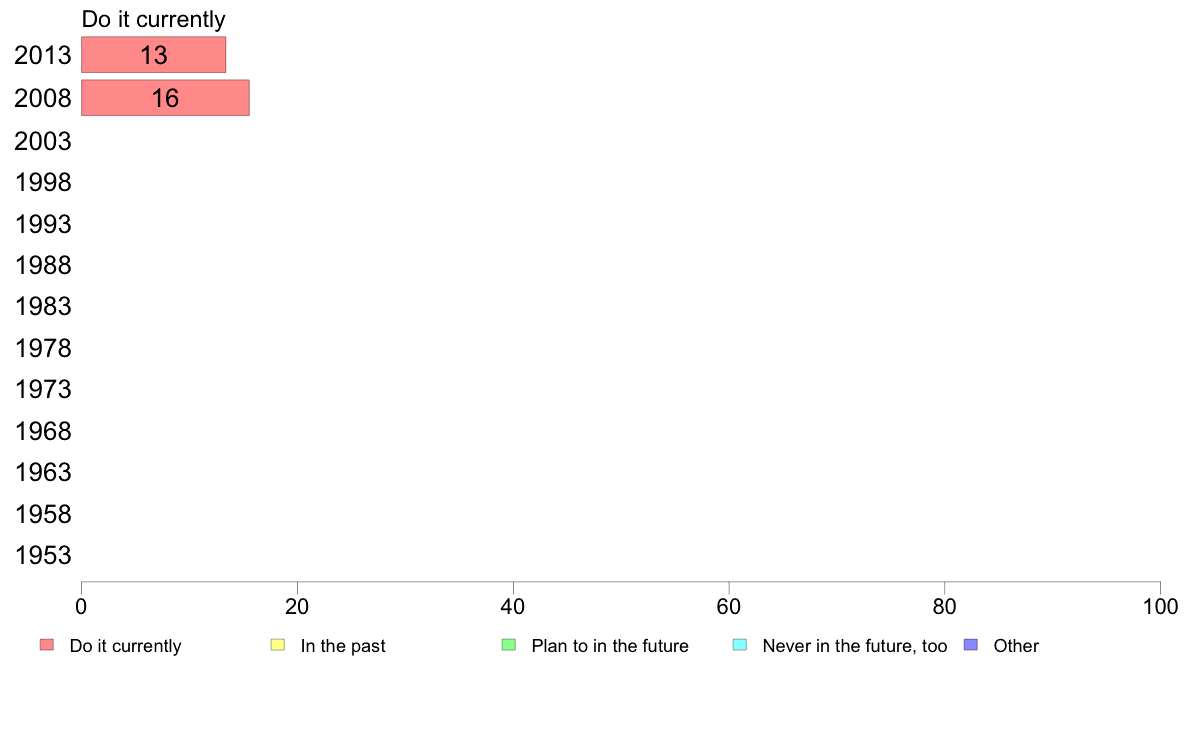Click the yellow 'In the past' legend swatch

278,645
